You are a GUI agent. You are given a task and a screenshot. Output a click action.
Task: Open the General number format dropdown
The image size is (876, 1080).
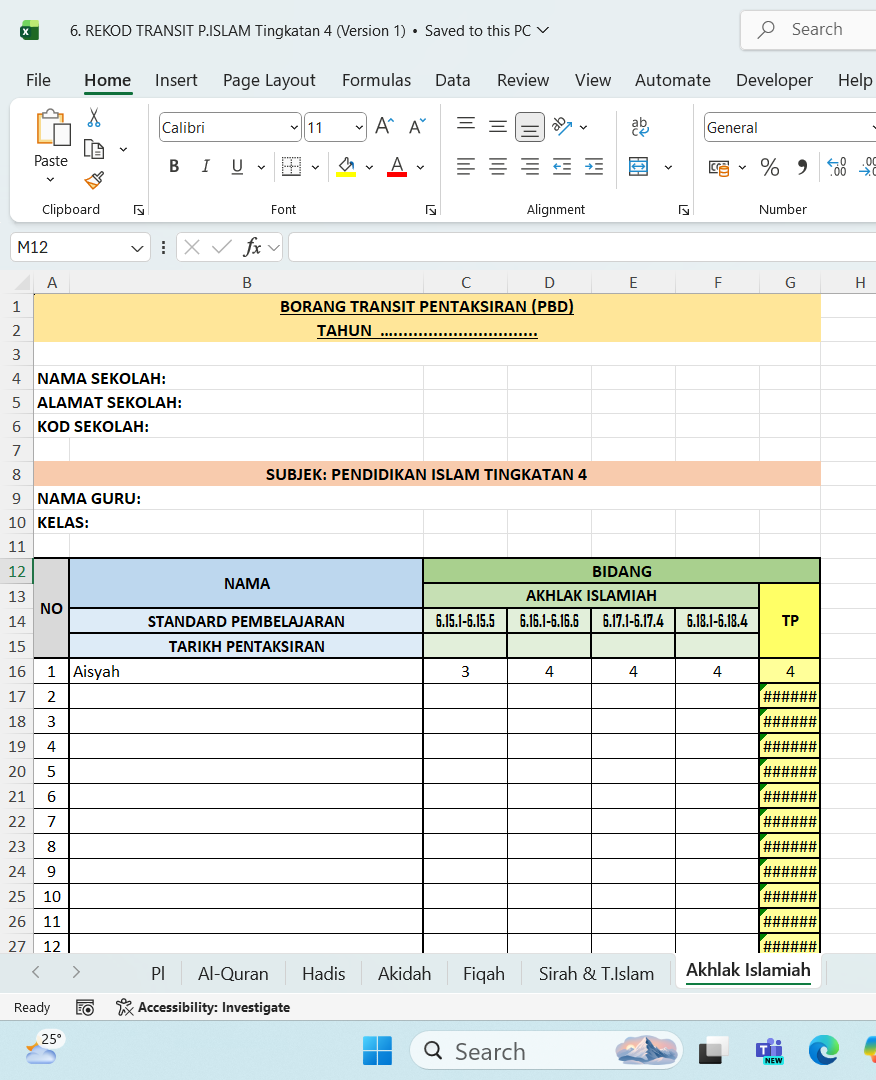tap(868, 128)
